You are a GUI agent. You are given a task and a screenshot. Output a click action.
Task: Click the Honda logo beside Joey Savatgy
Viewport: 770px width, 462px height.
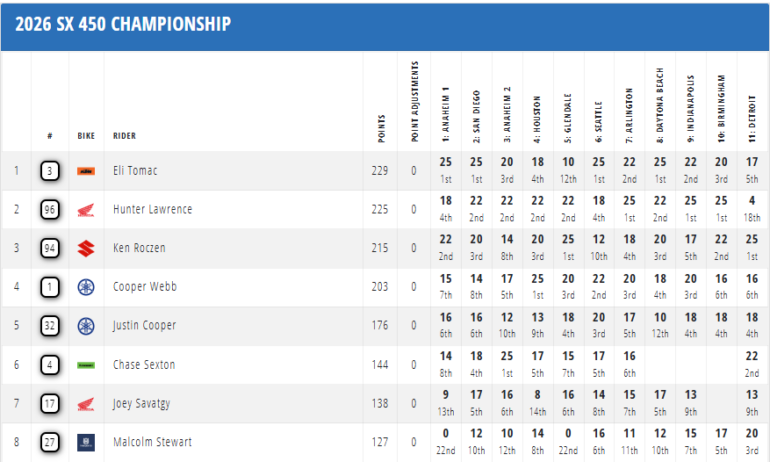85,404
